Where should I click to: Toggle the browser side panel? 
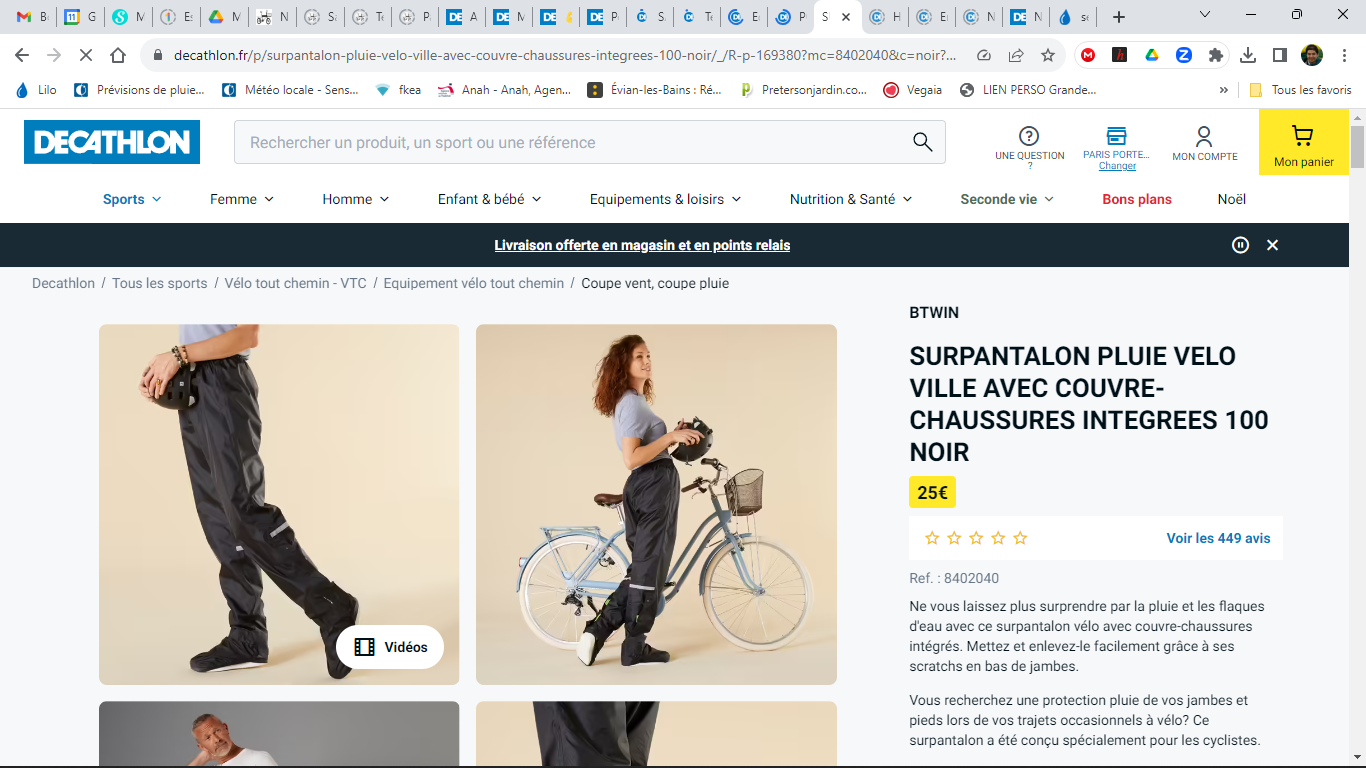click(1279, 55)
